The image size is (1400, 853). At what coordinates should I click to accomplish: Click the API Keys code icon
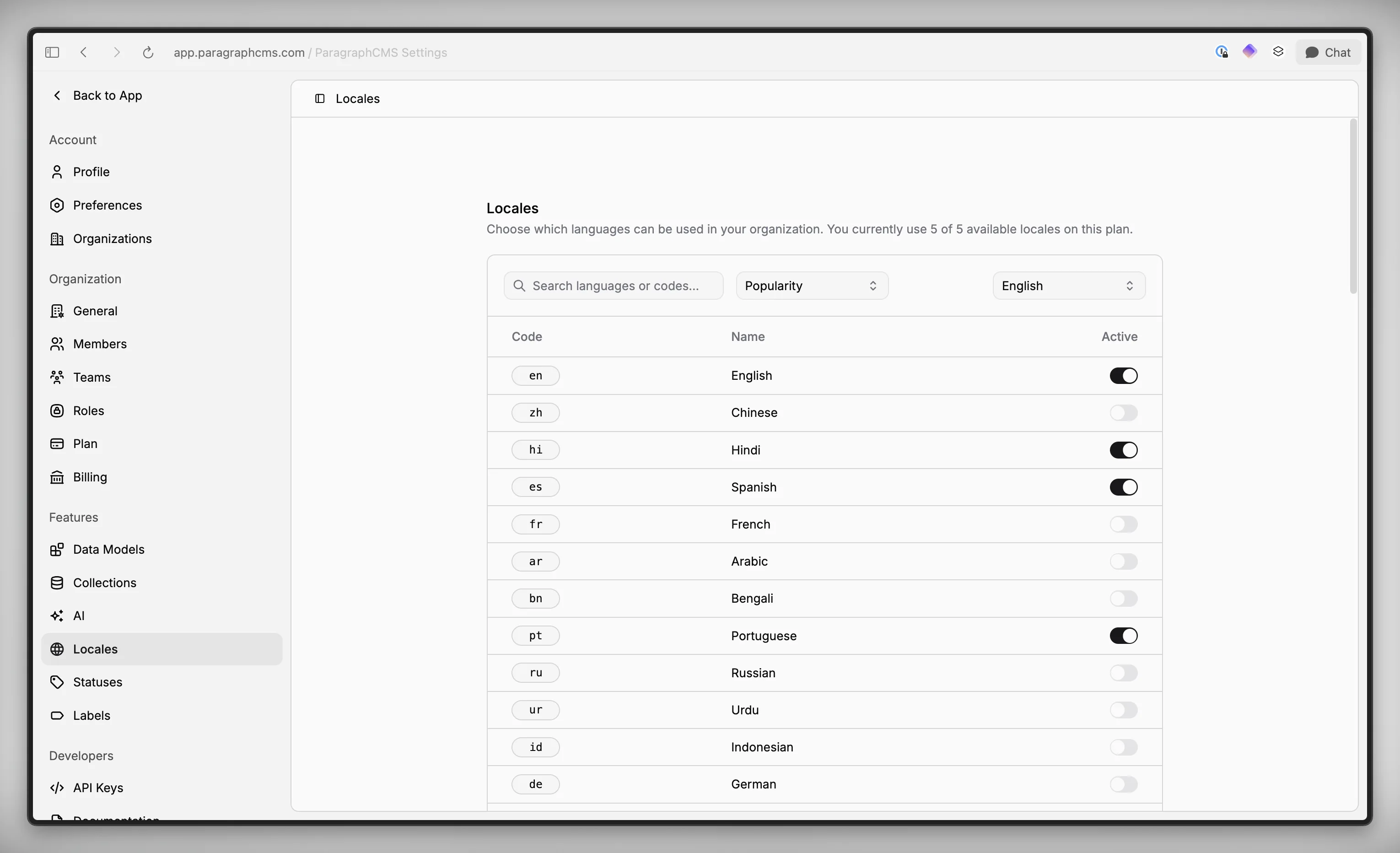57,788
